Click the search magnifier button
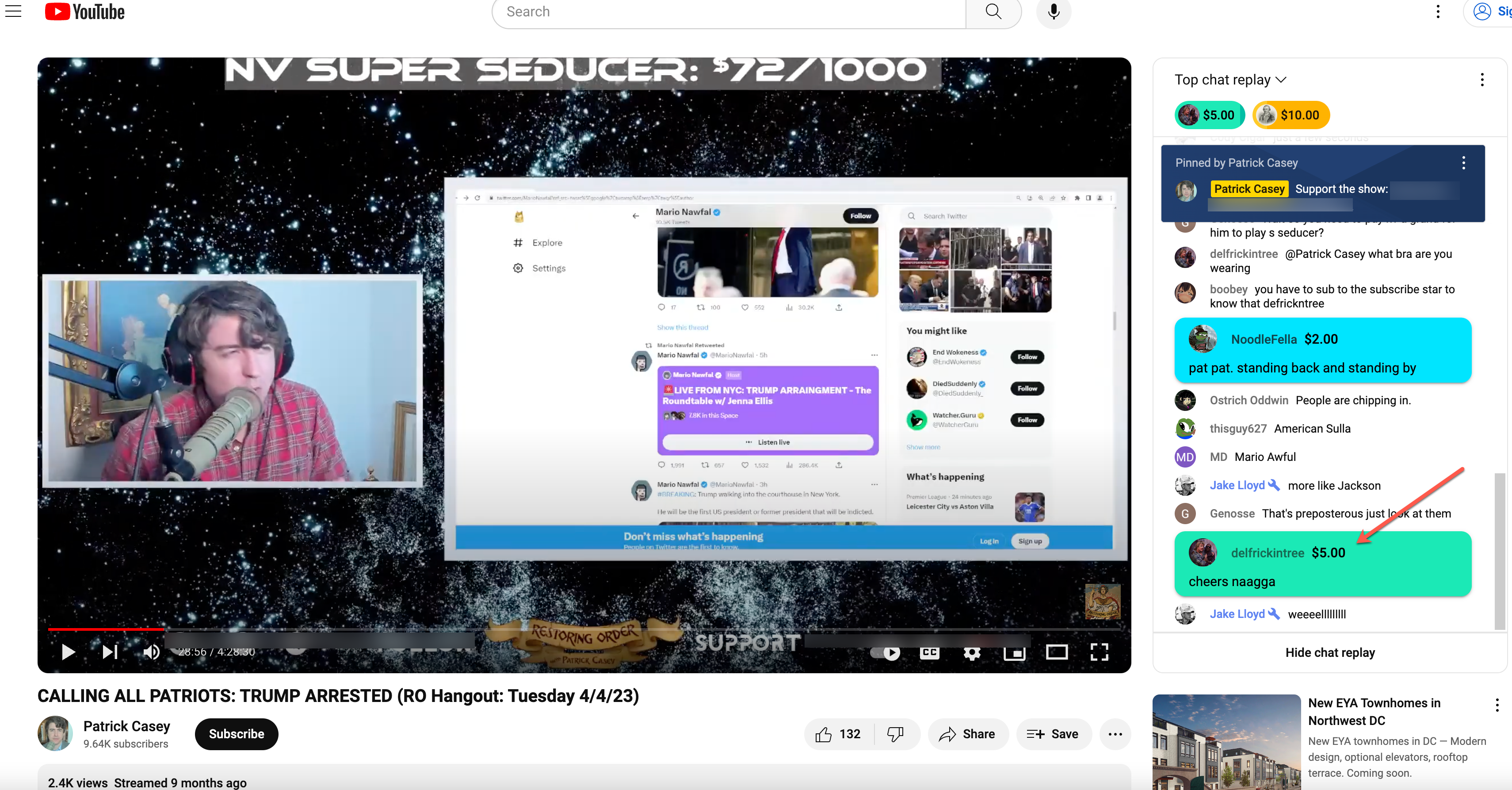This screenshot has width=1512, height=790. point(993,12)
